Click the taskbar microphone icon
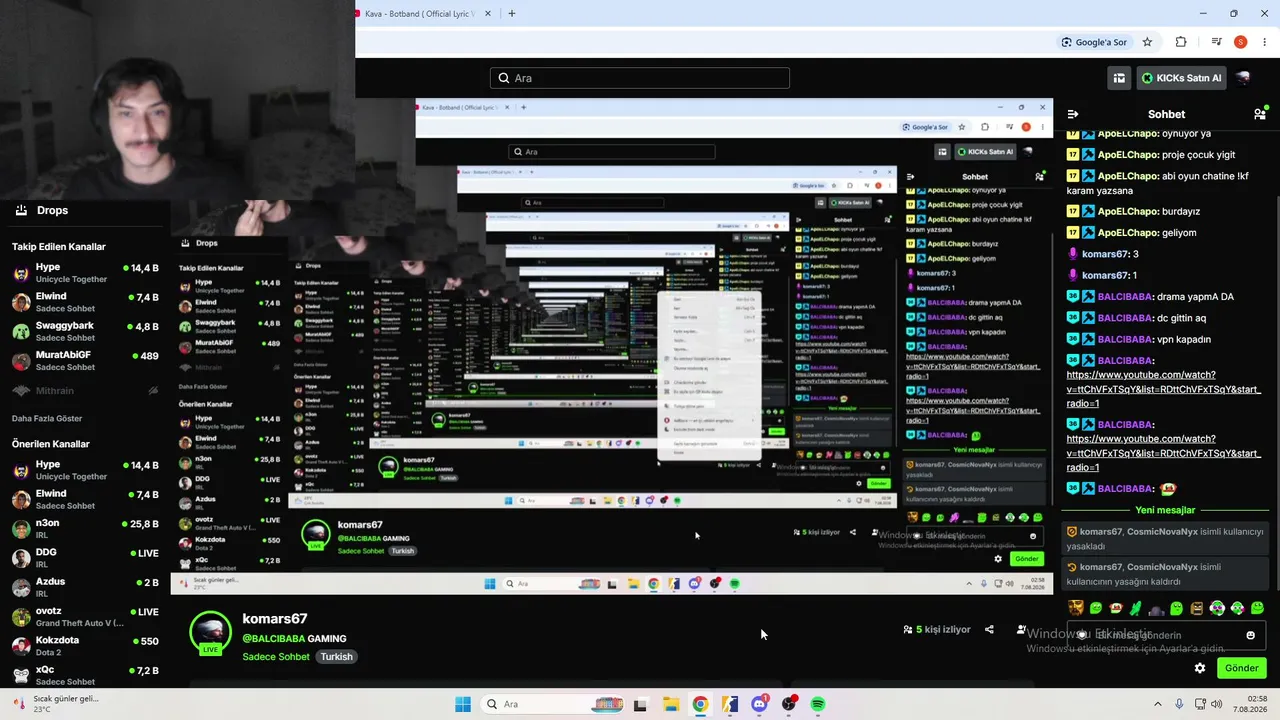The image size is (1280, 720). 1179,704
